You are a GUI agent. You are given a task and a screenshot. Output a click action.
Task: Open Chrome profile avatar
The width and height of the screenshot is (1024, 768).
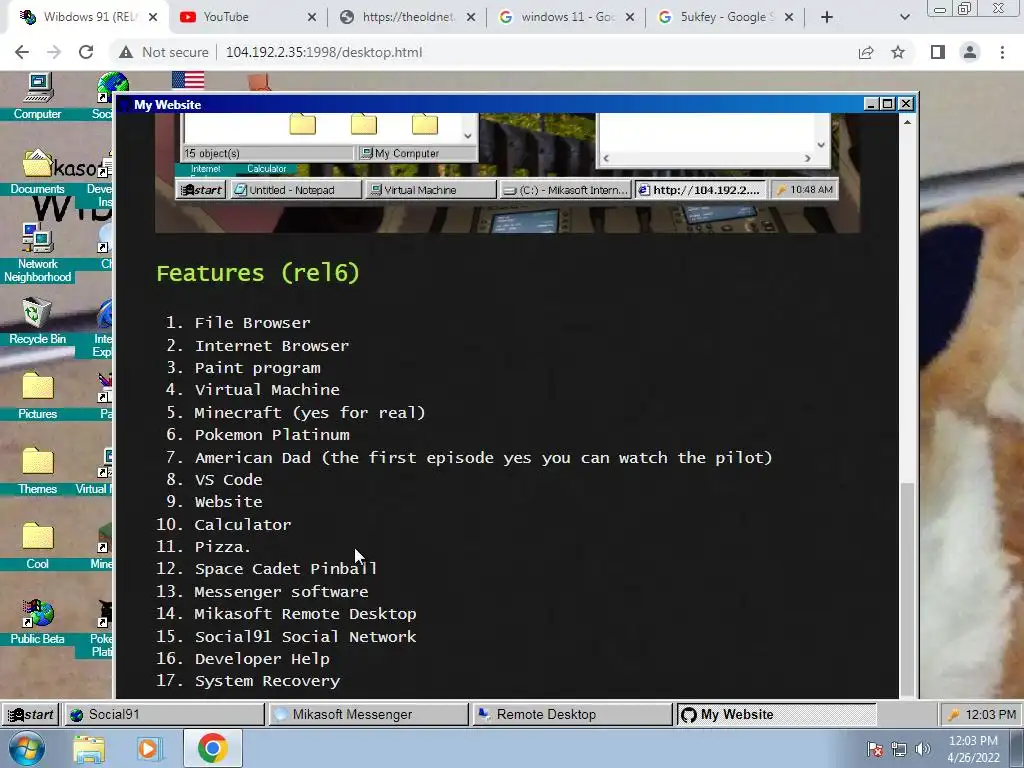970,52
